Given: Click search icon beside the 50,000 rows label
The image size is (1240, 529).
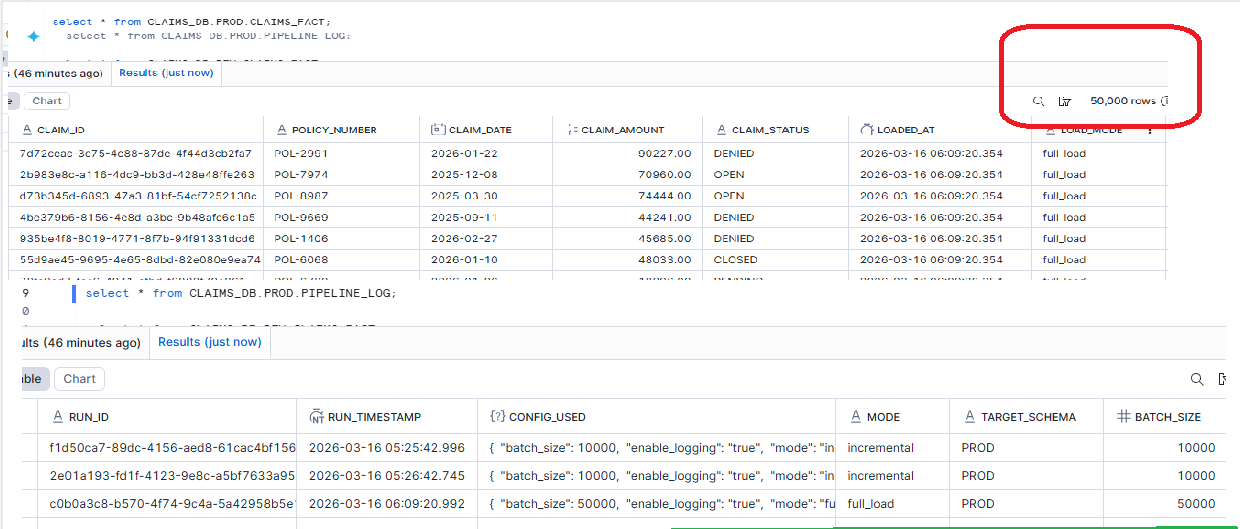Looking at the screenshot, I should pyautogui.click(x=1038, y=101).
